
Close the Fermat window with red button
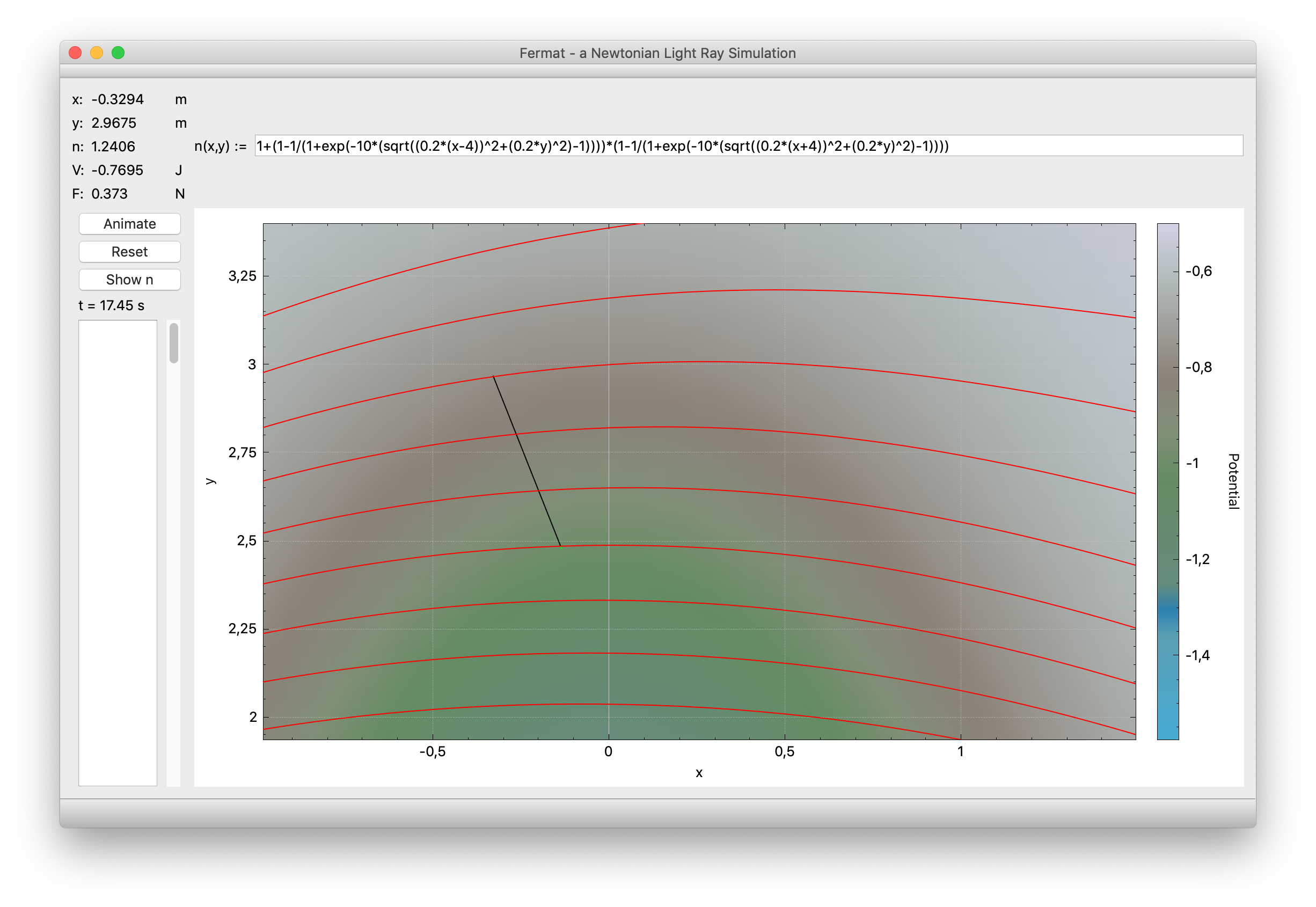tap(75, 53)
